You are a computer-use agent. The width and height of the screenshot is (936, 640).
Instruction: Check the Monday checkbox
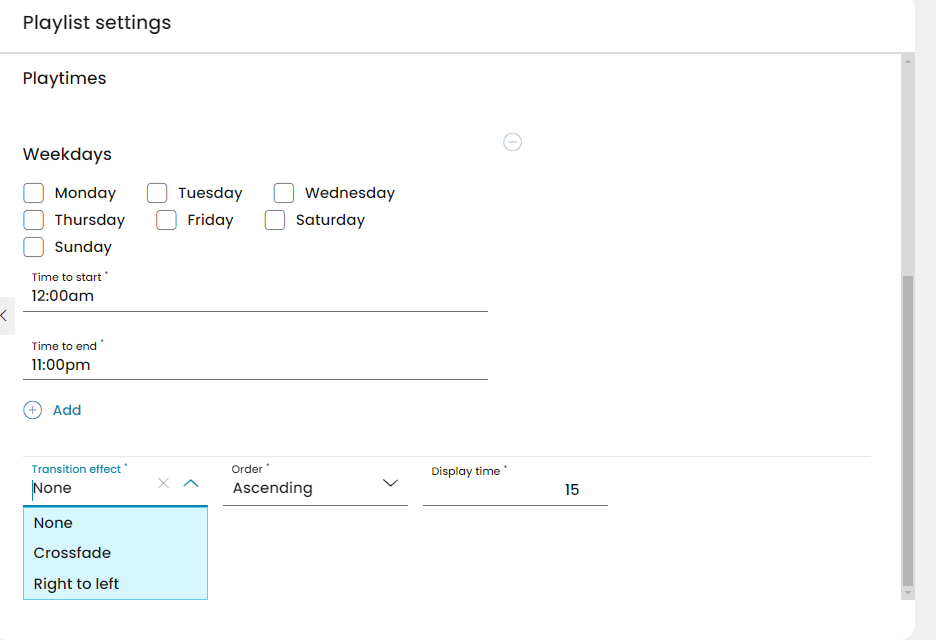33,193
